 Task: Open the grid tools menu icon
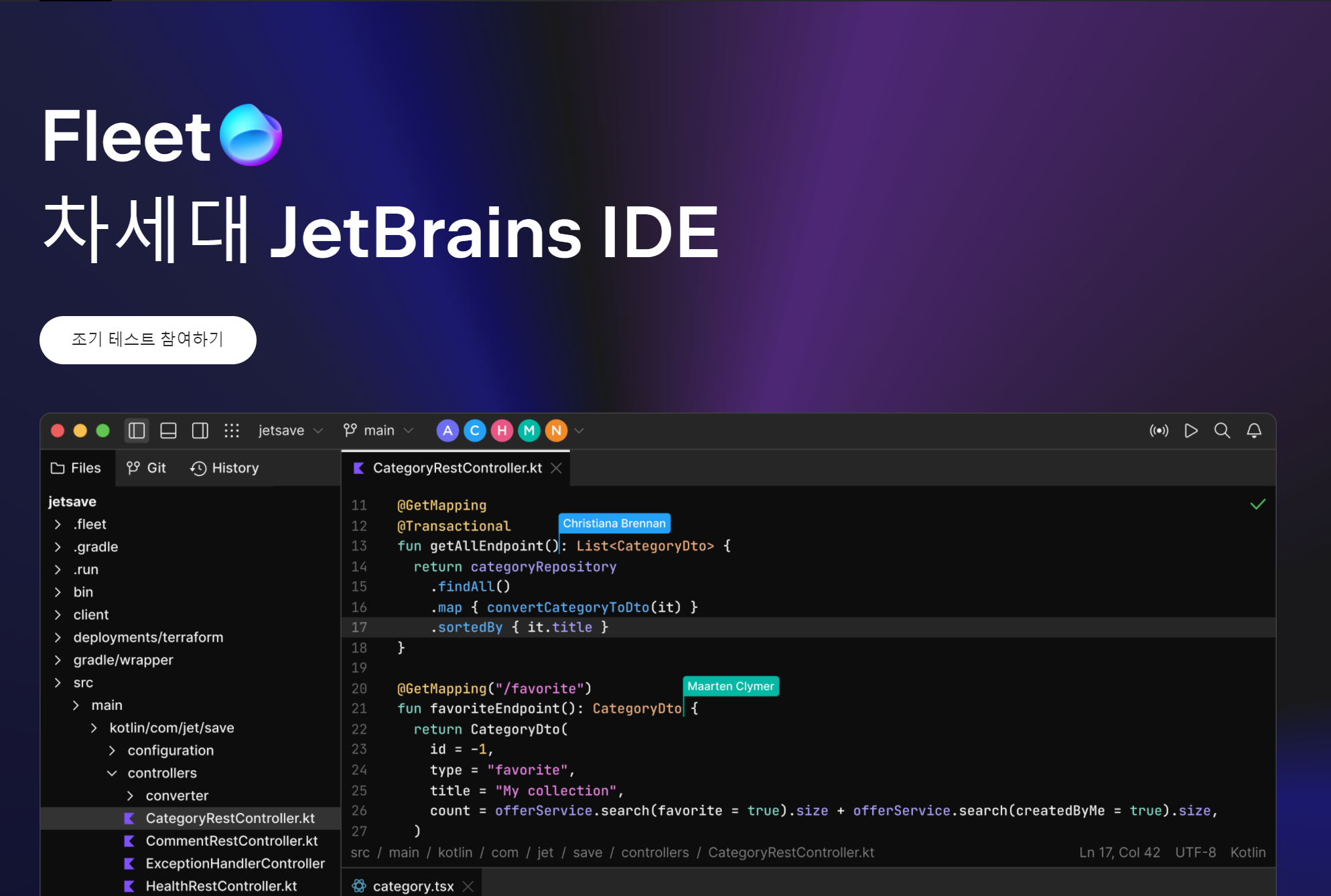232,431
